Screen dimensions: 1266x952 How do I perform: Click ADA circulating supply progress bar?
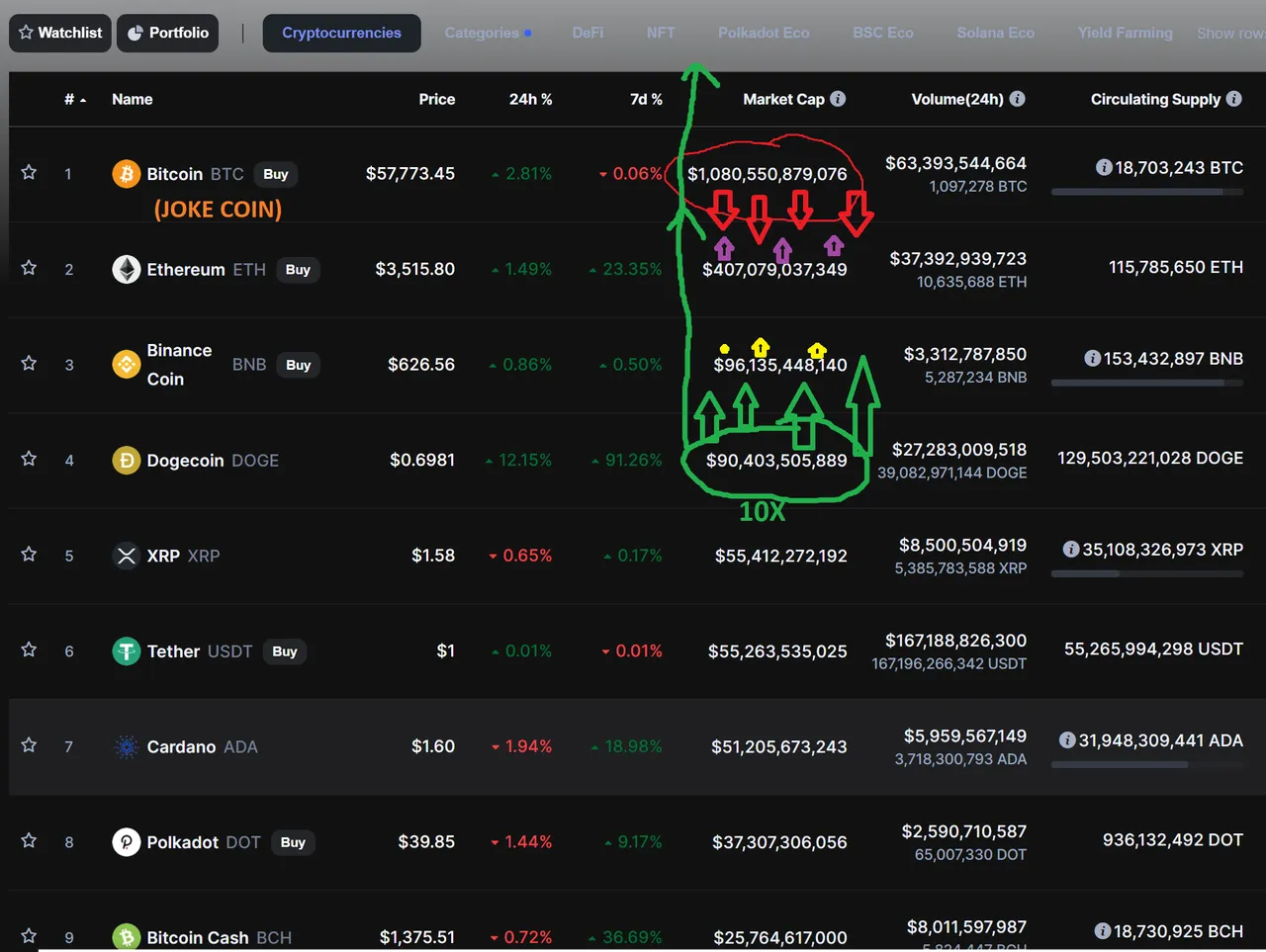[1147, 764]
